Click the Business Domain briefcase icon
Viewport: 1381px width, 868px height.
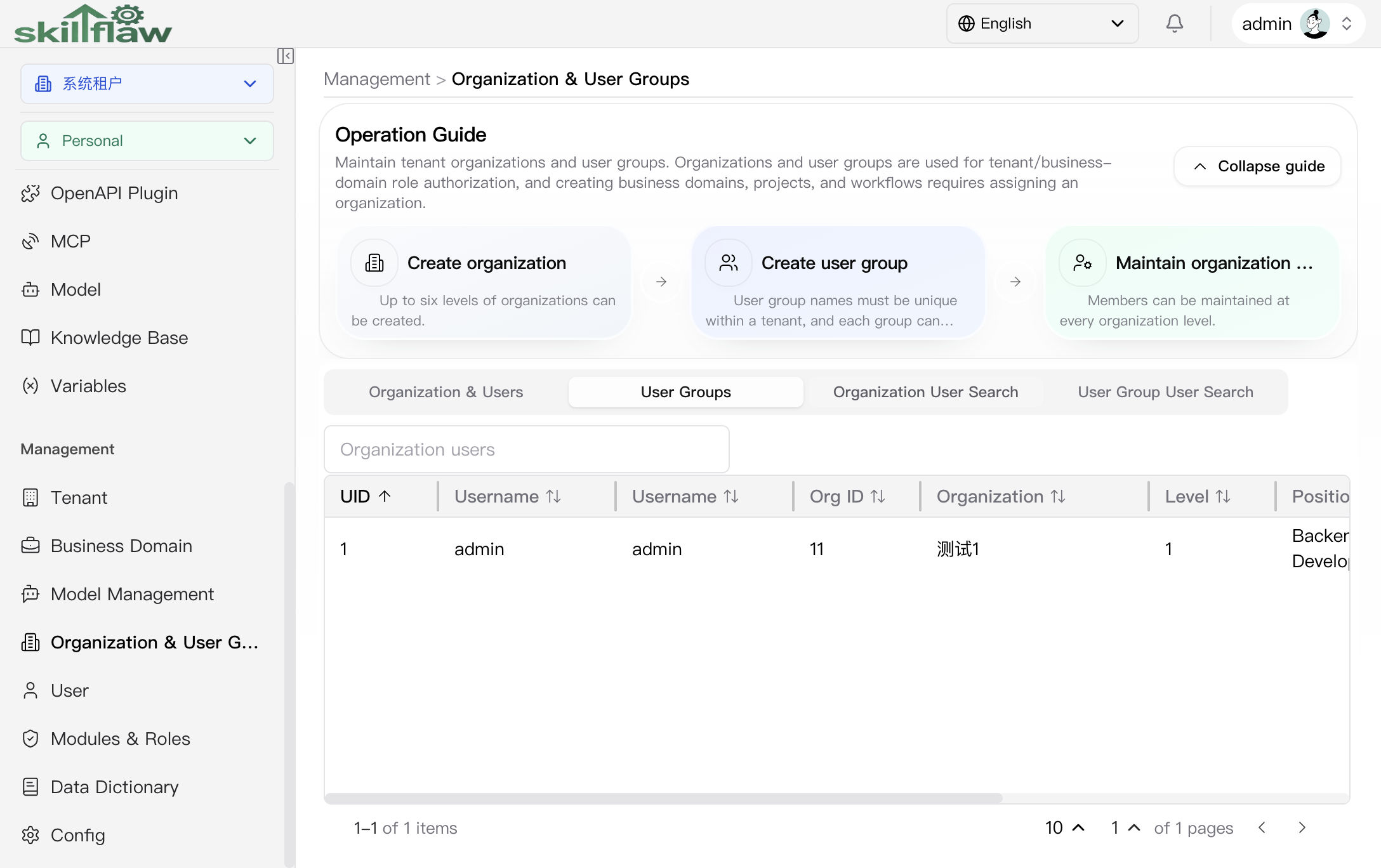click(x=30, y=546)
